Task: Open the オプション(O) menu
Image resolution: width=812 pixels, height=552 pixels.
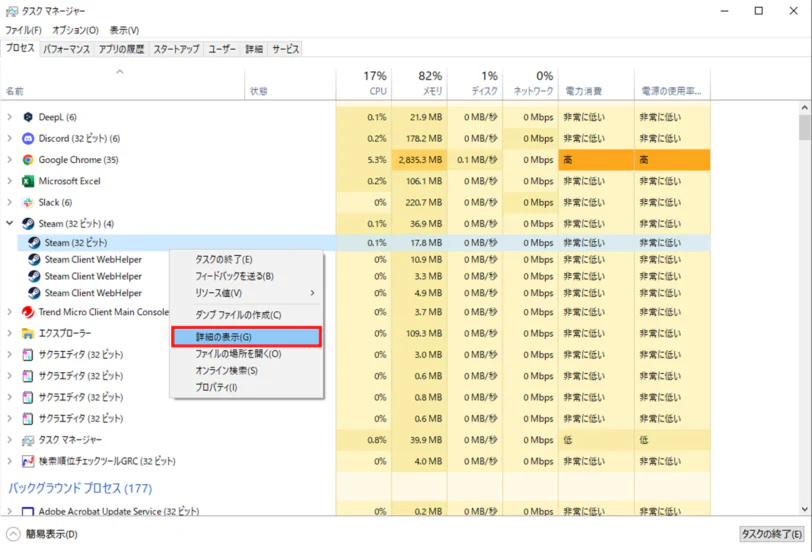Action: (76, 30)
